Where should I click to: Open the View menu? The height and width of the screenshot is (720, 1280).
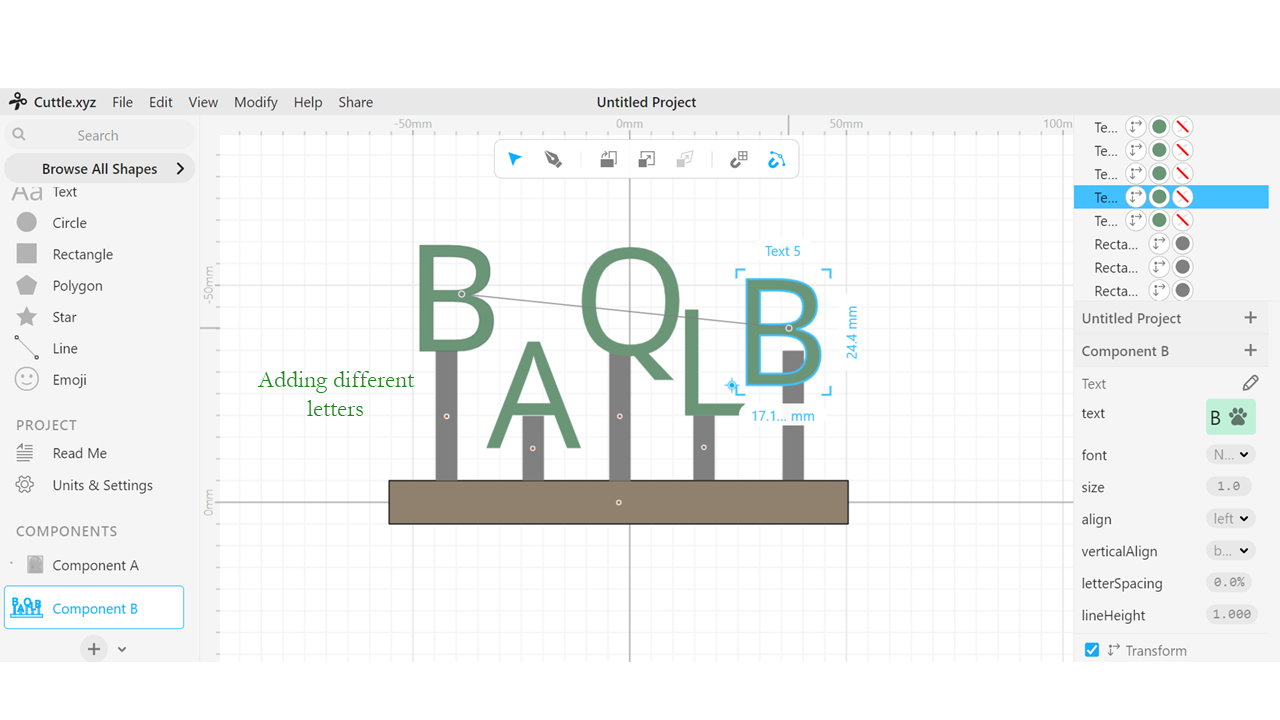[203, 102]
